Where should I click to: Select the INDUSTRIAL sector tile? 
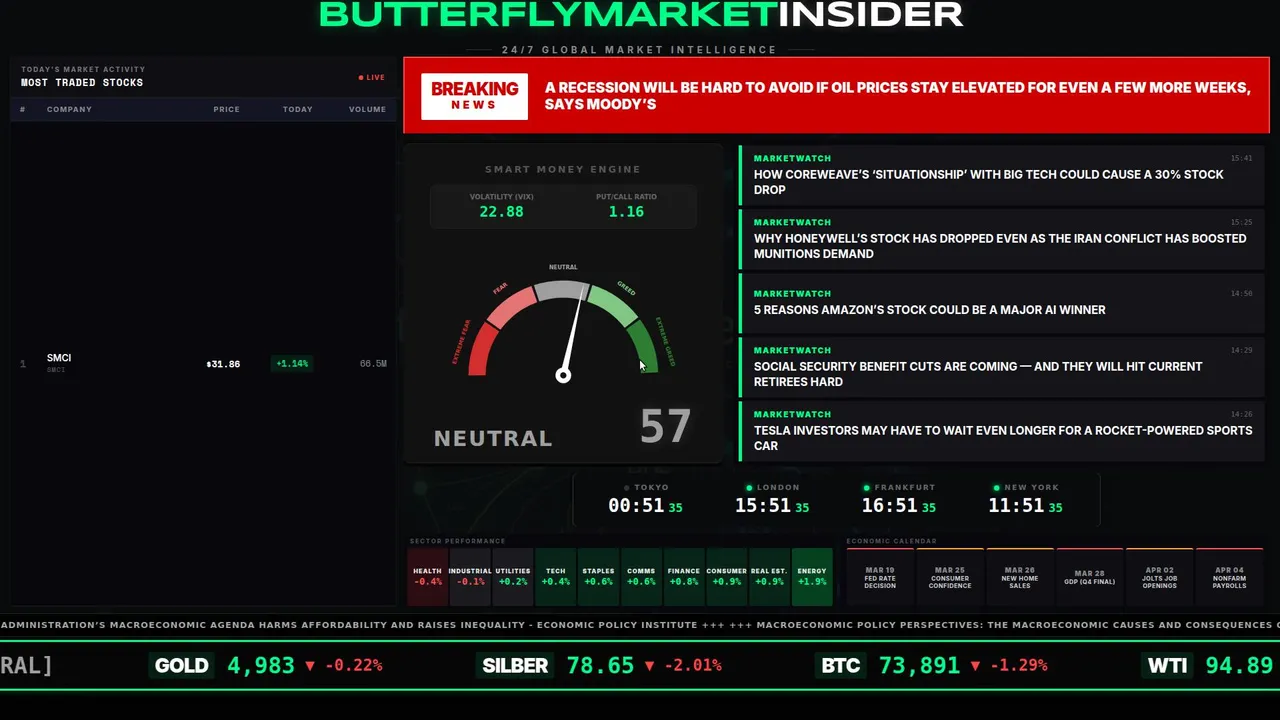(470, 577)
